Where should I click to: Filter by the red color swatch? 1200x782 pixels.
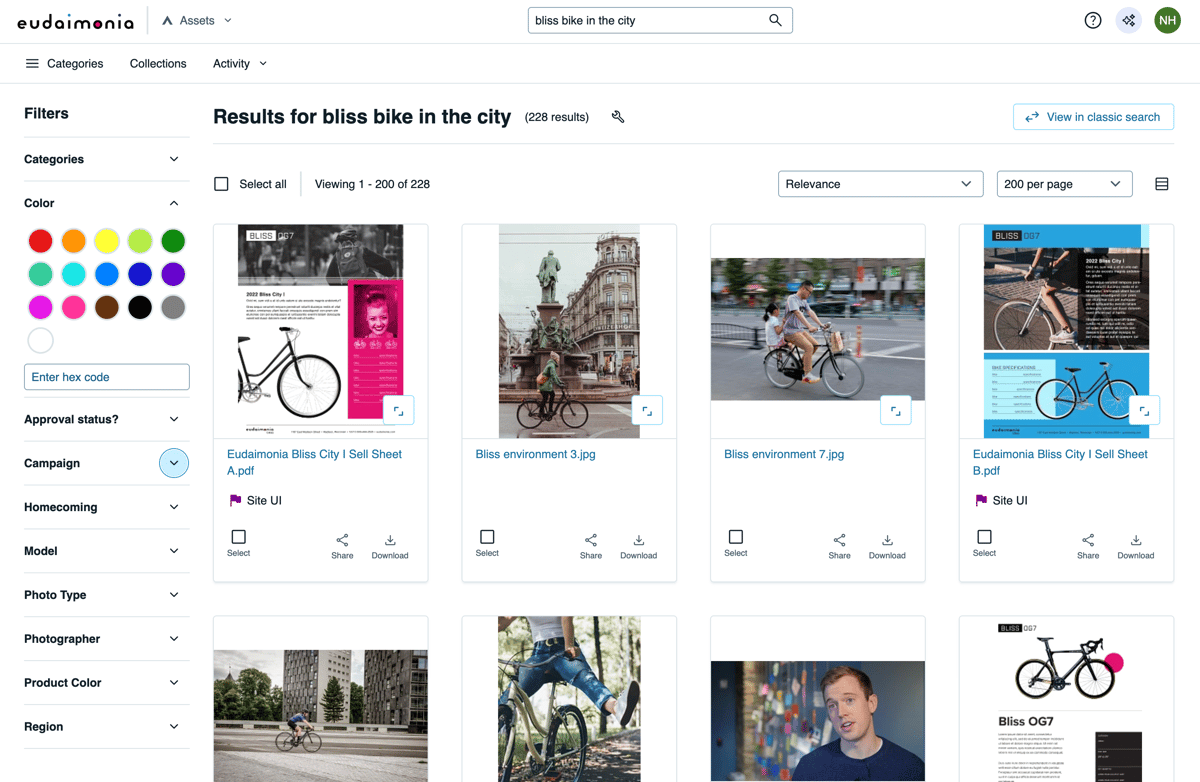coord(40,241)
